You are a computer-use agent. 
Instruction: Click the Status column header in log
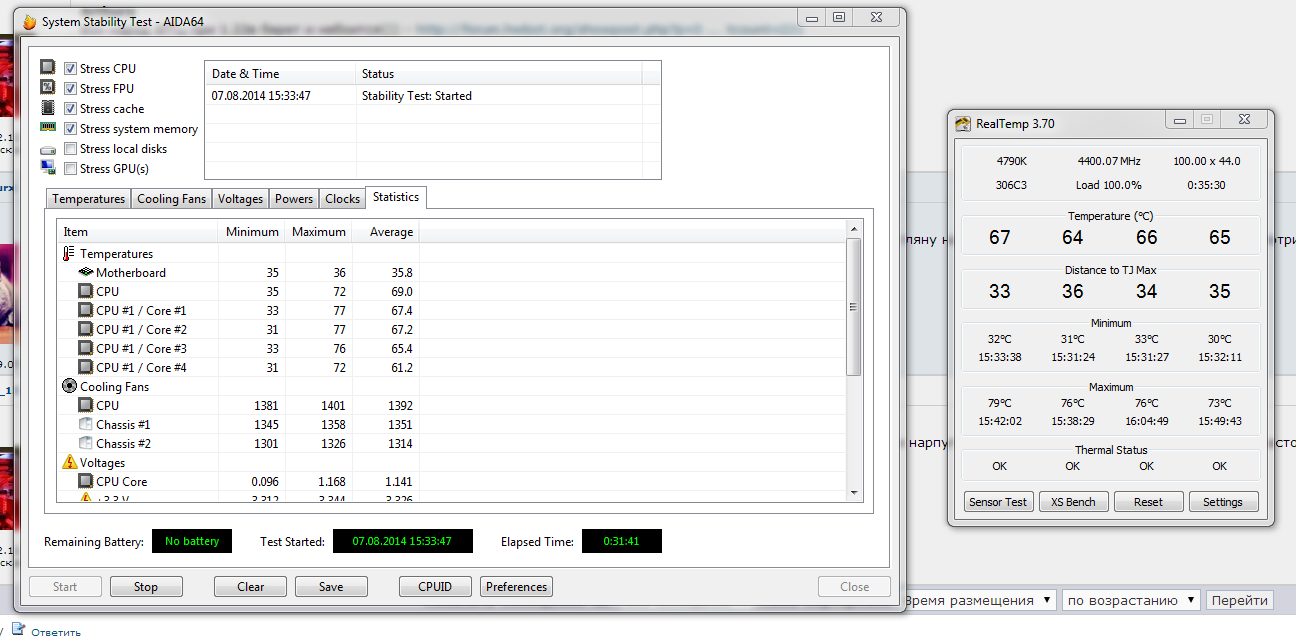click(x=499, y=74)
